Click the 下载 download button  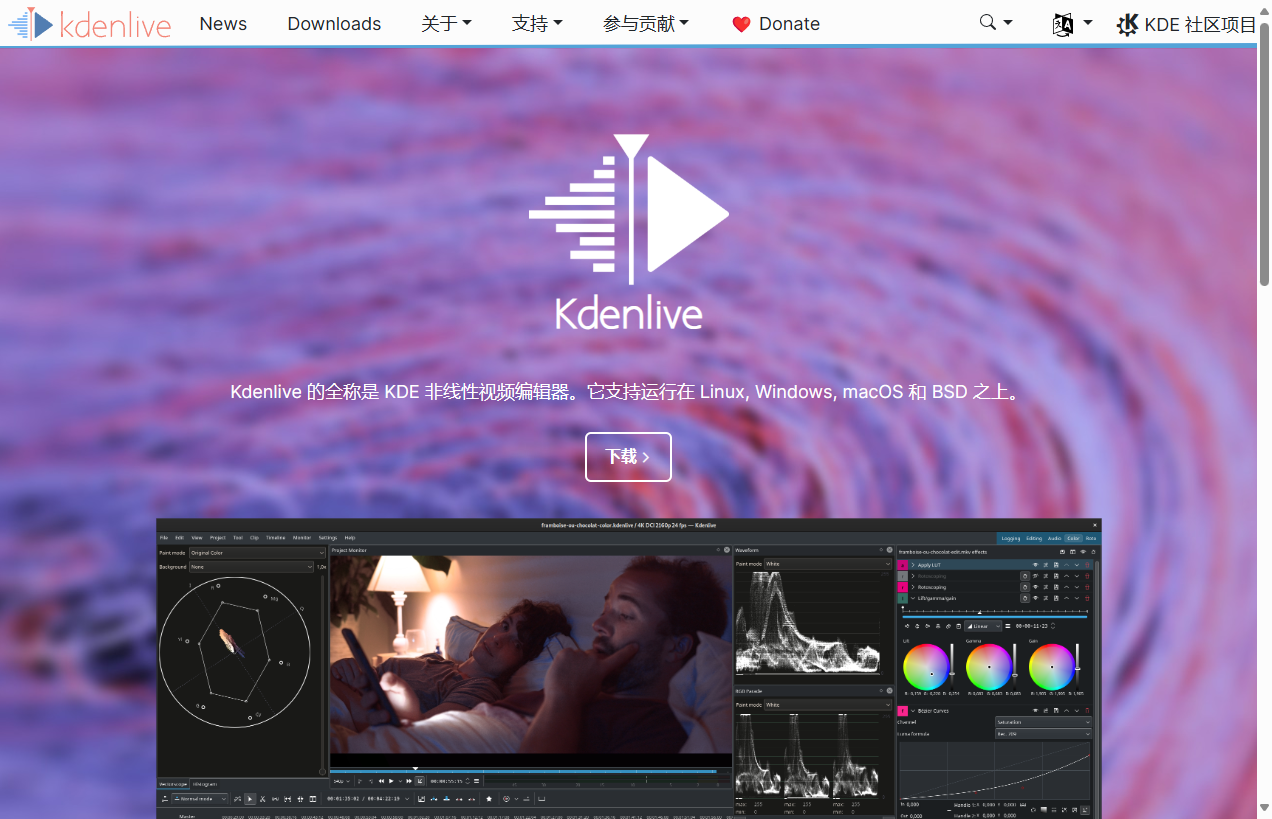[628, 456]
